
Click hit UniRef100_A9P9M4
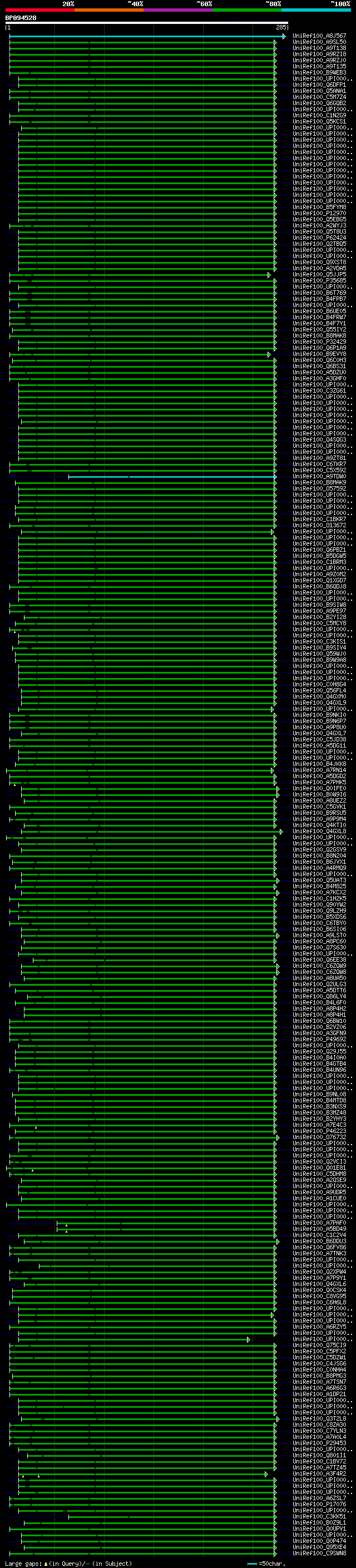[x=319, y=819]
